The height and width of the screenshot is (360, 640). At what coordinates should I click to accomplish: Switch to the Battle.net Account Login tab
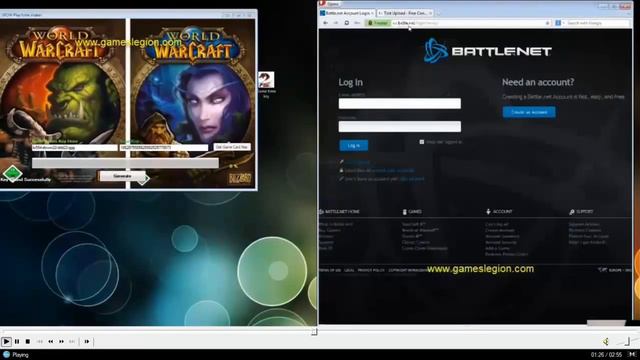click(347, 13)
